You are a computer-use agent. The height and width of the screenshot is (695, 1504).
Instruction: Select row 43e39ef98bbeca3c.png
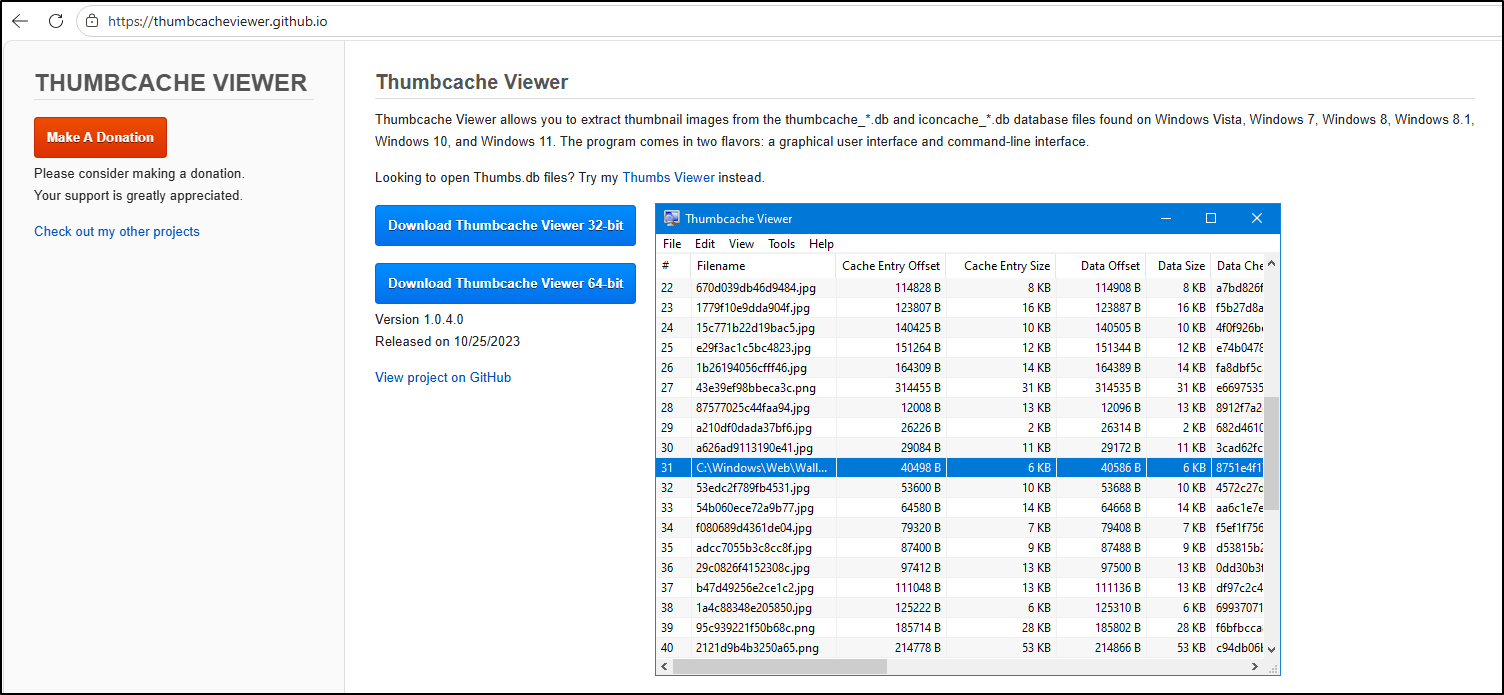pyautogui.click(x=960, y=388)
